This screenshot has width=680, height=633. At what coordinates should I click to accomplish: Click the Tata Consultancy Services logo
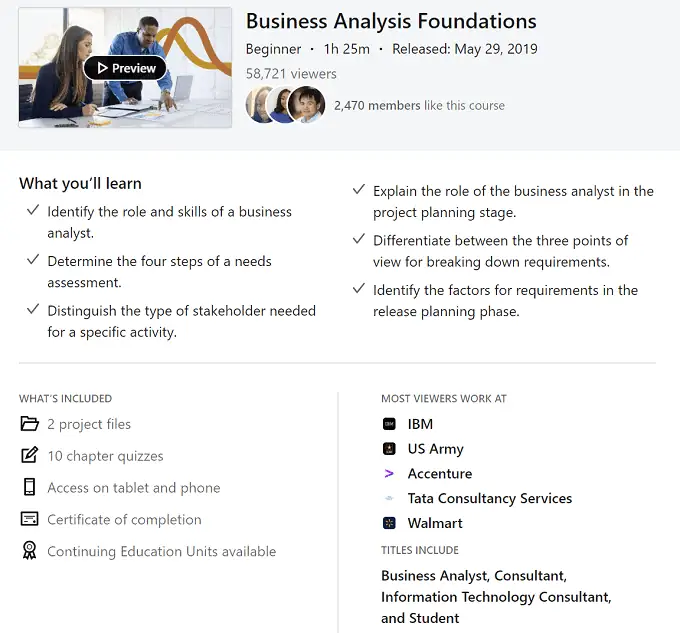tap(389, 498)
